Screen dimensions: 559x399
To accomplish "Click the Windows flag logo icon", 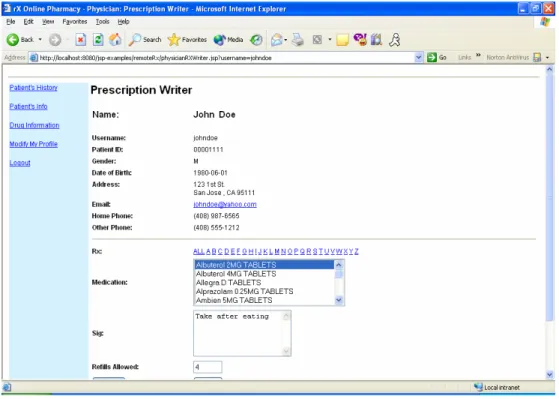I will tap(545, 22).
